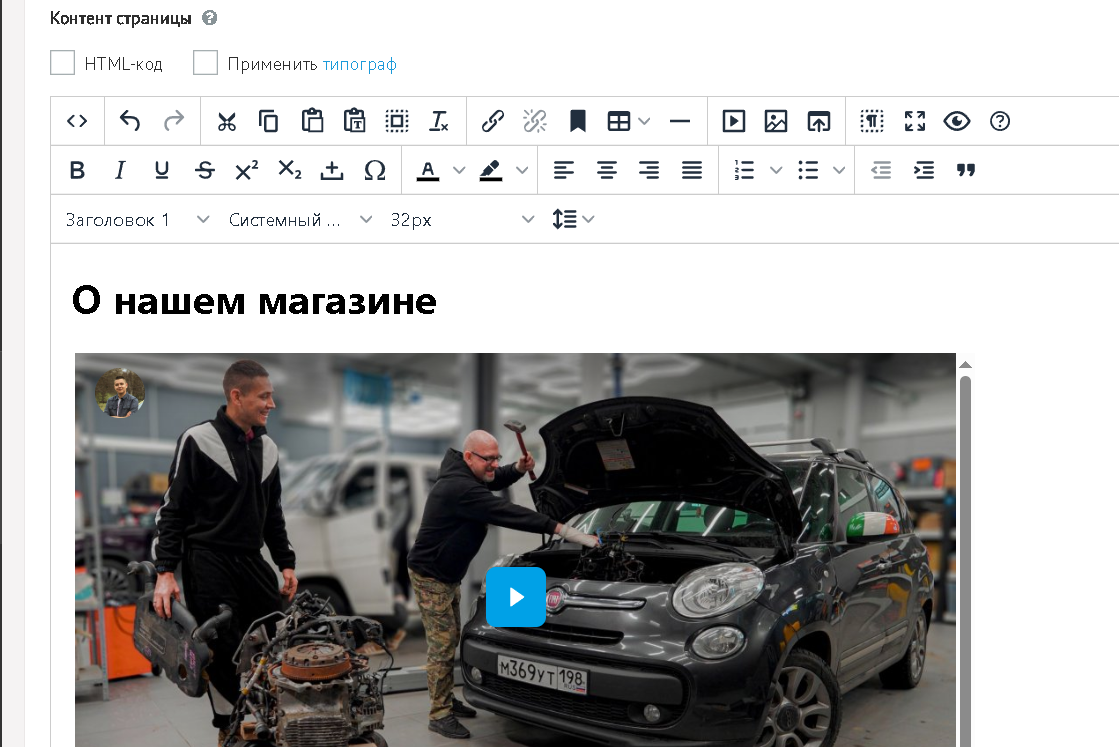The height and width of the screenshot is (747, 1119).
Task: Toggle preview with the eye icon
Action: click(x=957, y=121)
